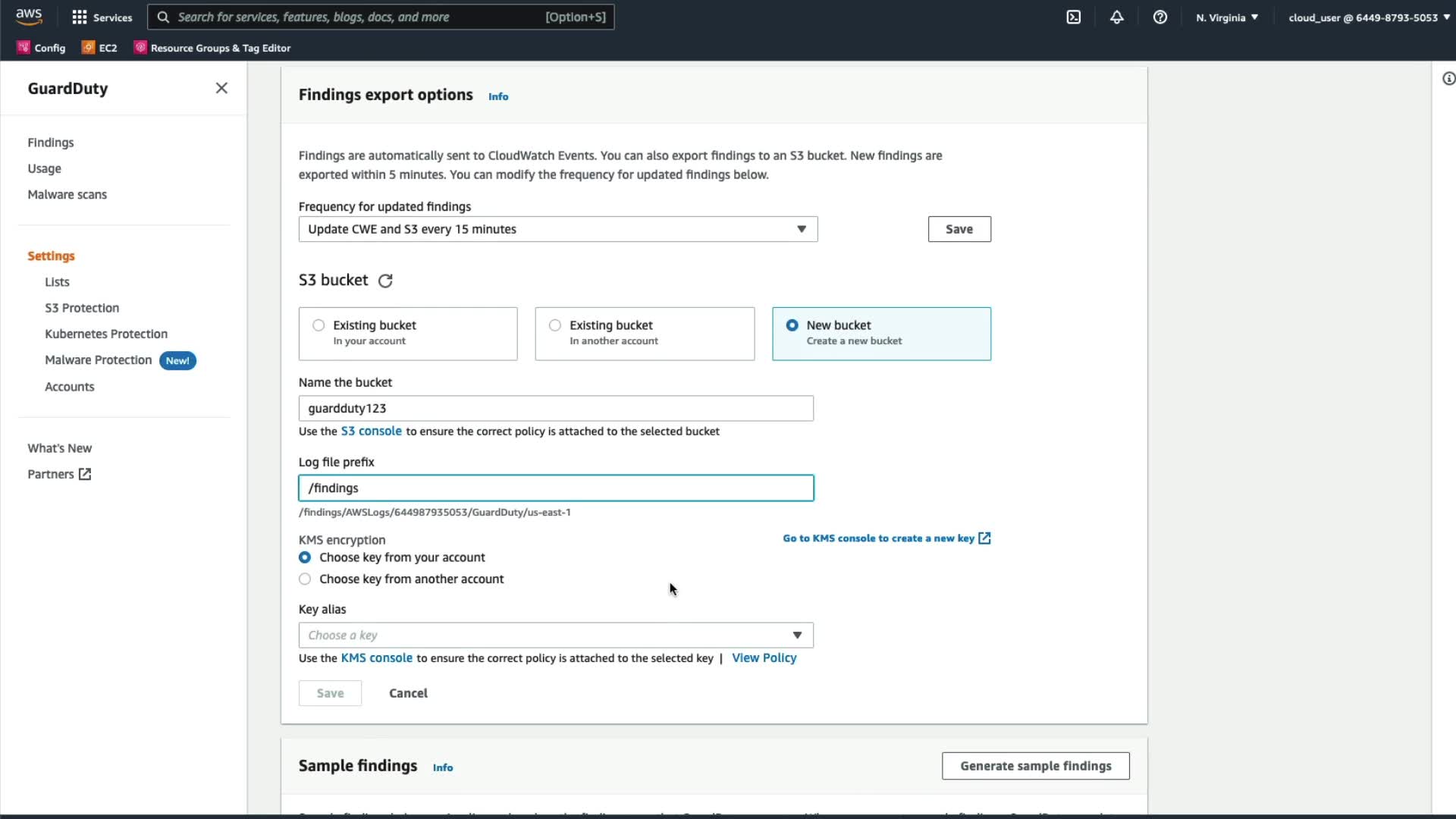This screenshot has width=1456, height=819.
Task: Click Generate sample findings button
Action: [1035, 766]
